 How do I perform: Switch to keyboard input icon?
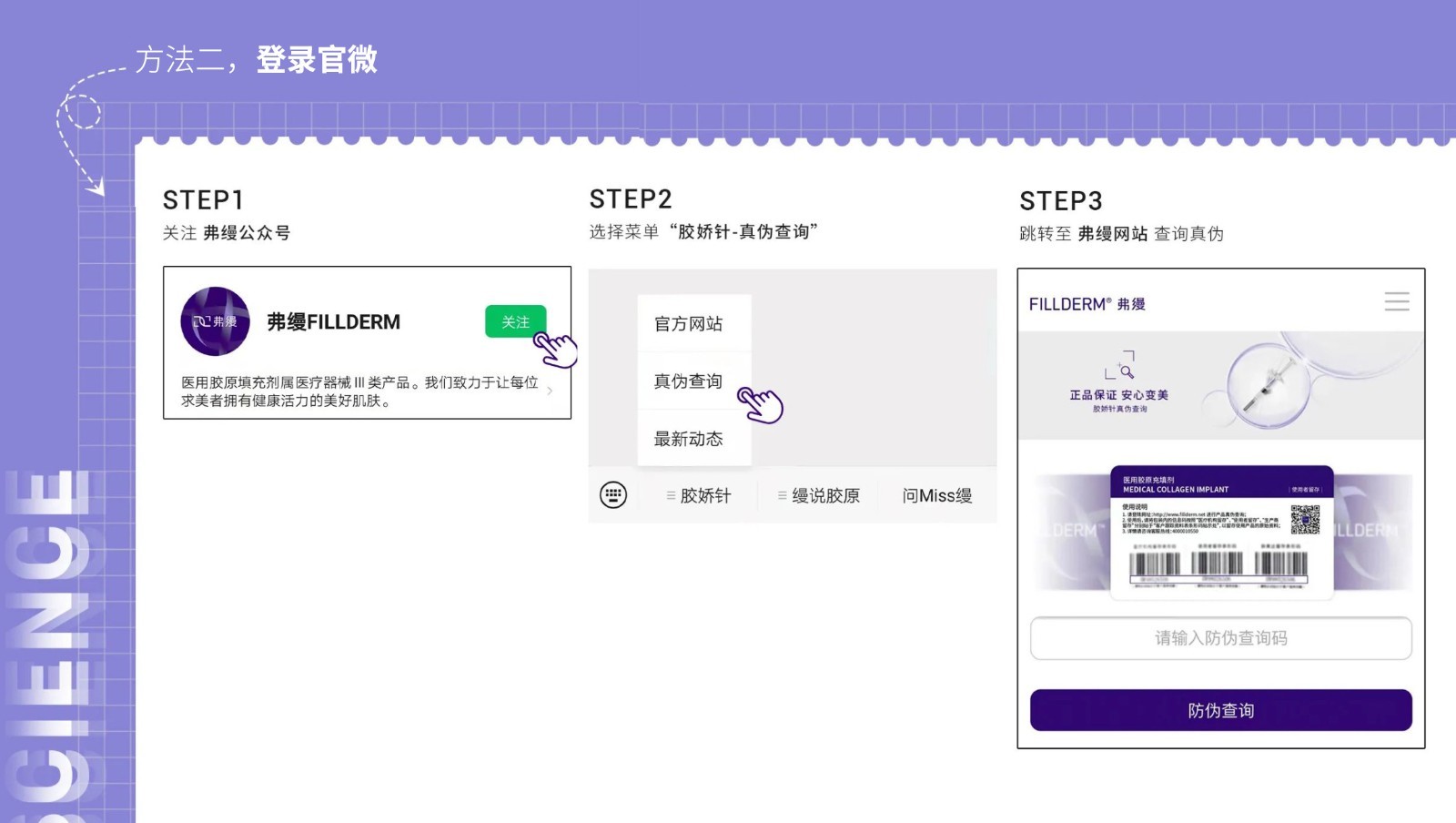pyautogui.click(x=613, y=495)
